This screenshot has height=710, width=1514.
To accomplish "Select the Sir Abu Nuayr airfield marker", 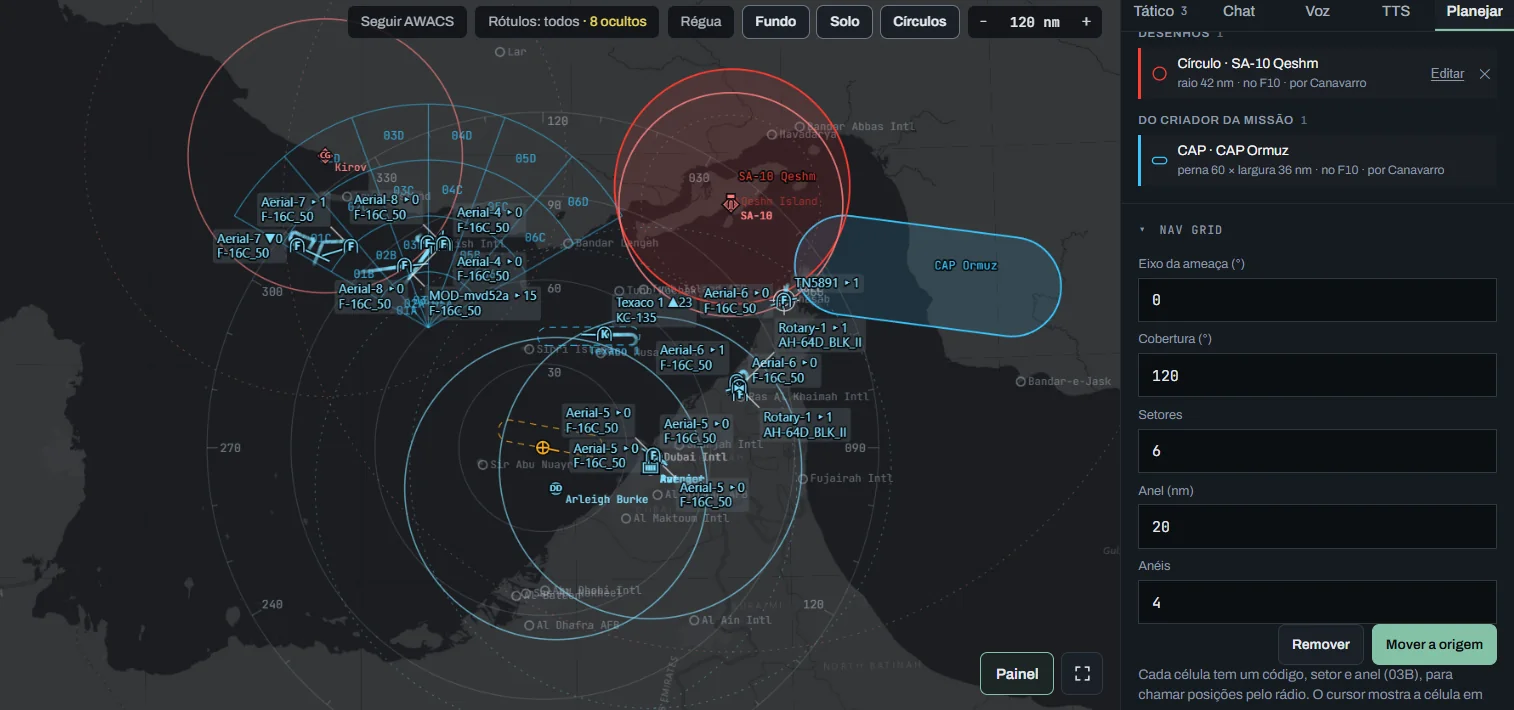I will pos(482,465).
